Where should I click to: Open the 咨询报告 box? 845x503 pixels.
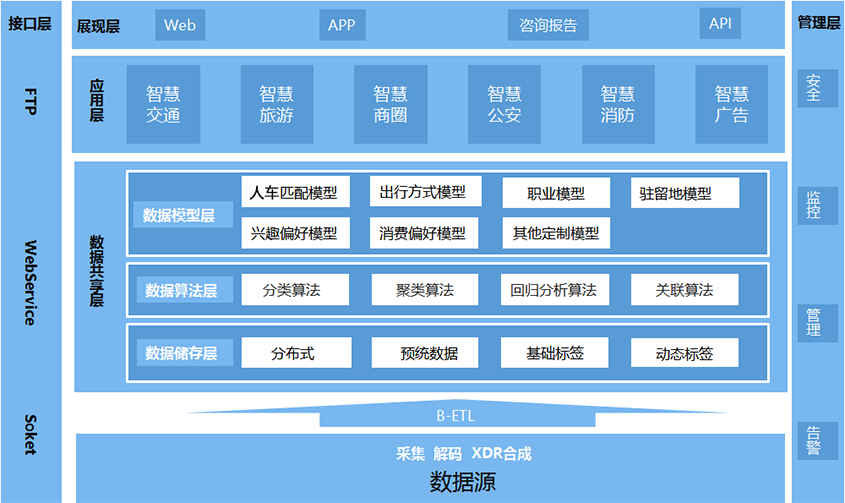[x=542, y=25]
